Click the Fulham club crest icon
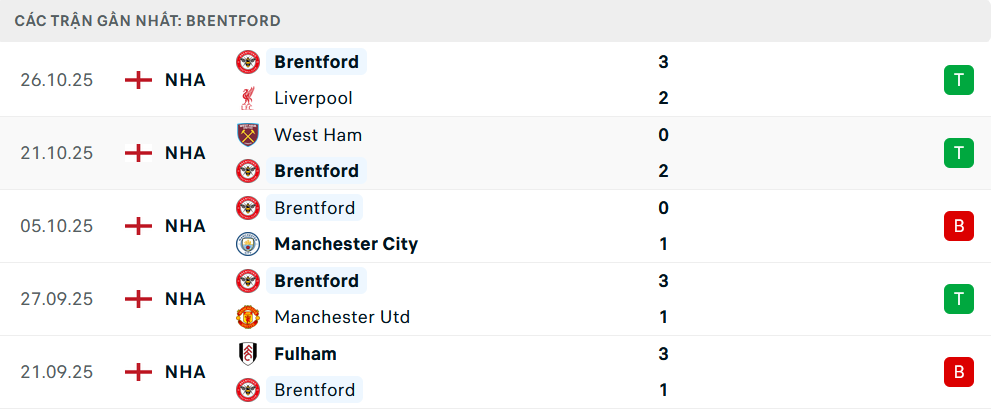This screenshot has width=992, height=411. pos(247,354)
